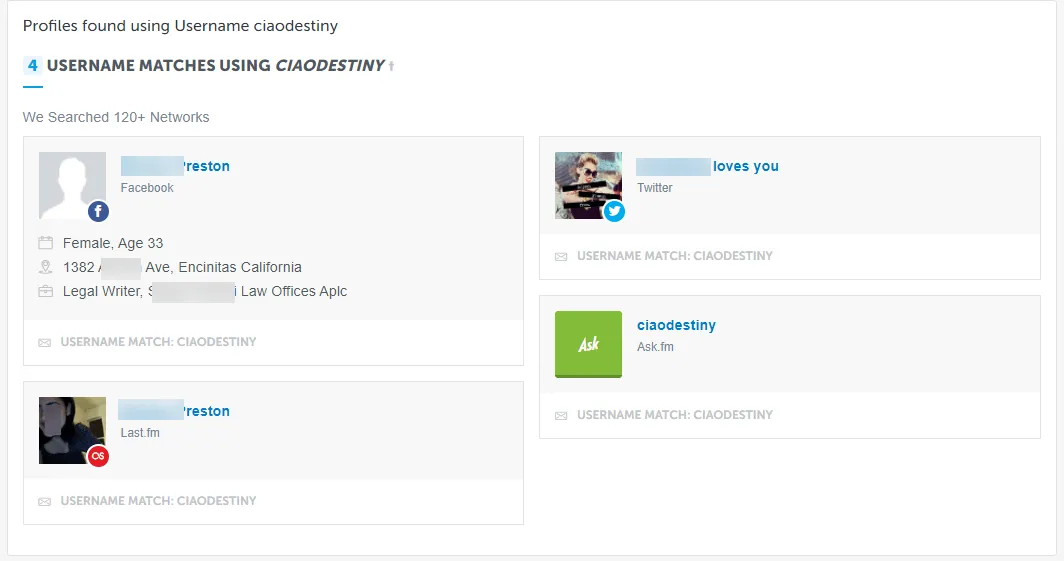The image size is (1064, 561).
Task: Click the briefcase icon beside Legal Writer
Action: click(45, 291)
